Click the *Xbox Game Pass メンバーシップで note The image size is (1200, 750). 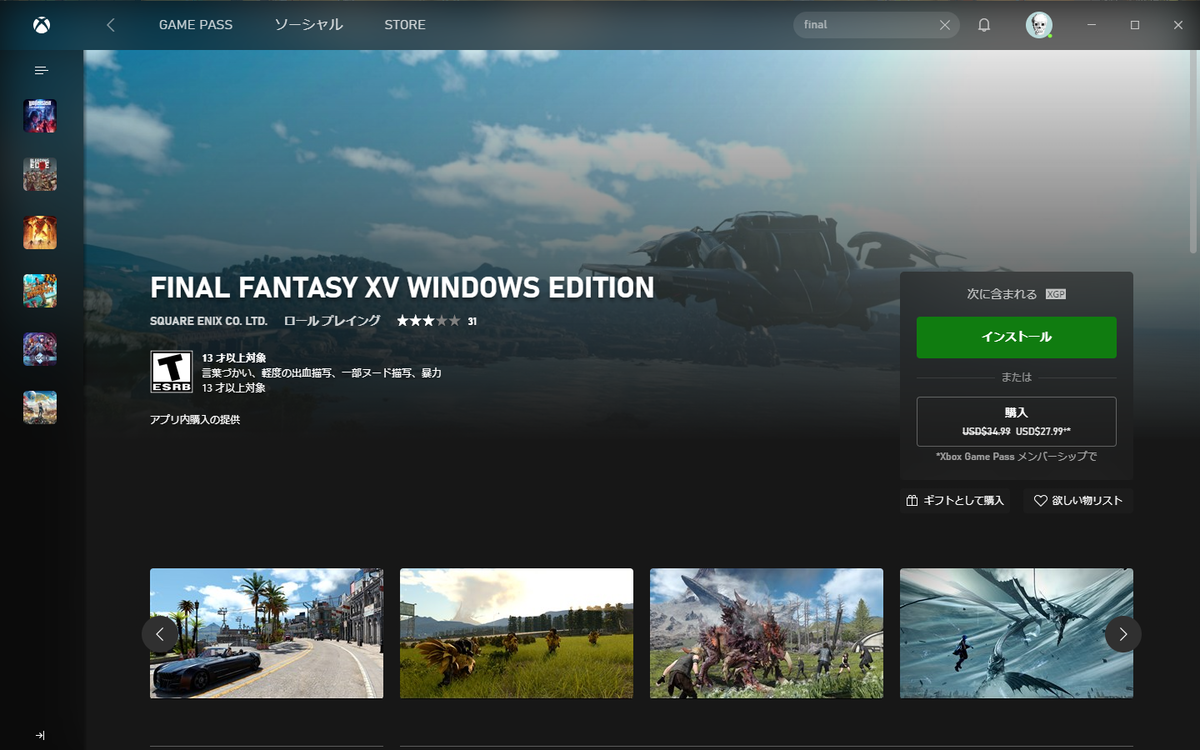pyautogui.click(x=1016, y=457)
